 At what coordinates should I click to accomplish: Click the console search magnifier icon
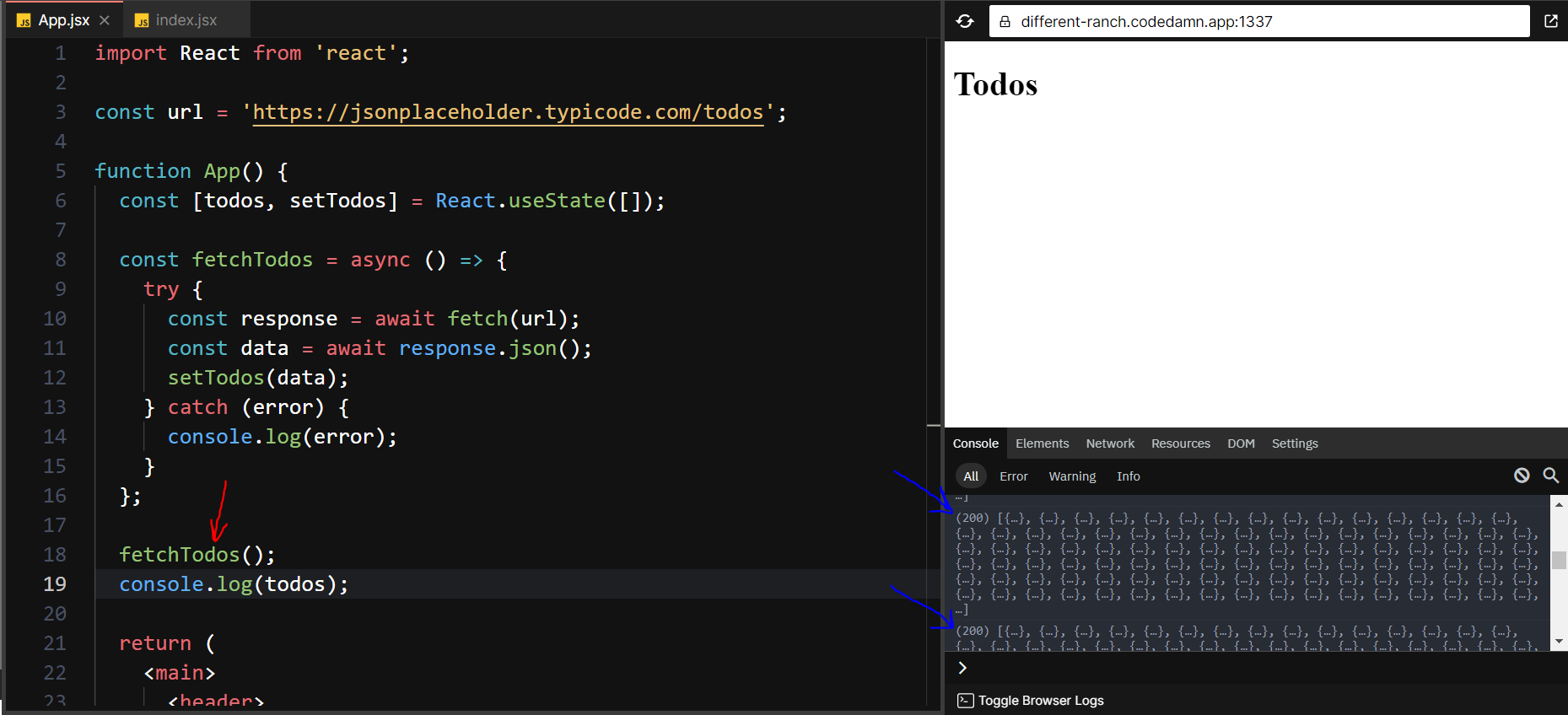tap(1550, 476)
